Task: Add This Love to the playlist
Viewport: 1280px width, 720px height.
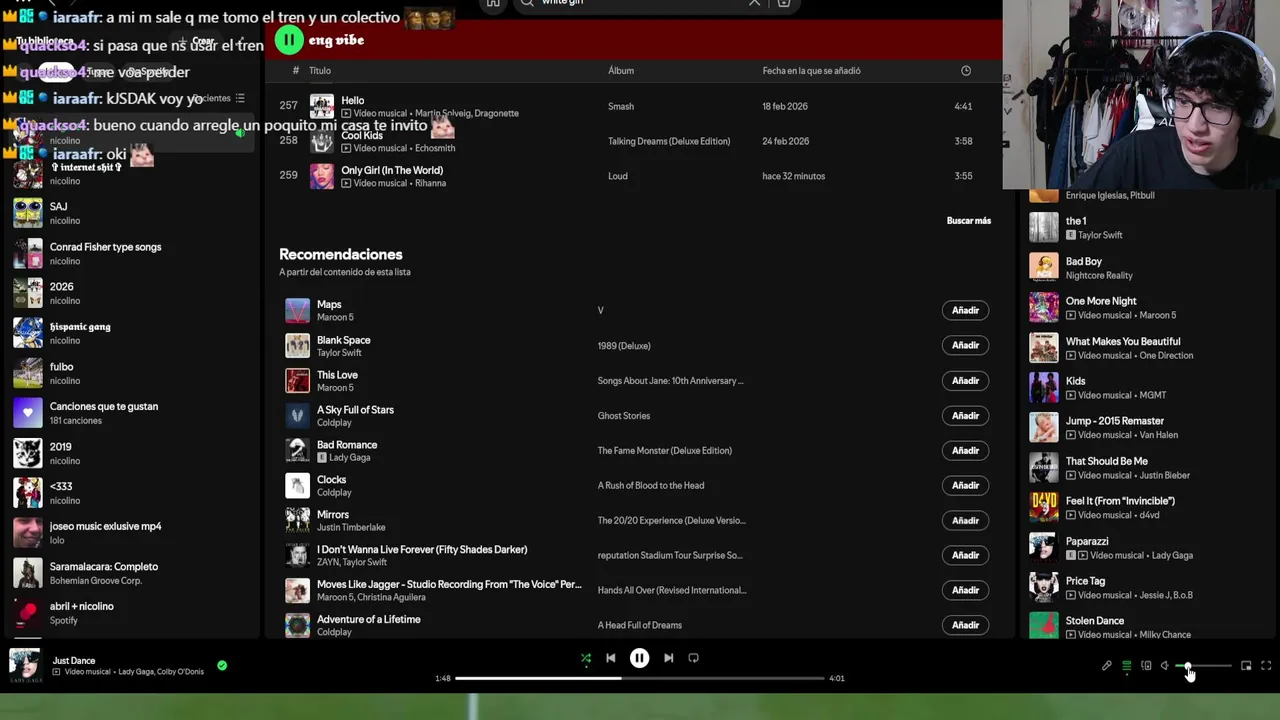Action: pyautogui.click(x=965, y=380)
